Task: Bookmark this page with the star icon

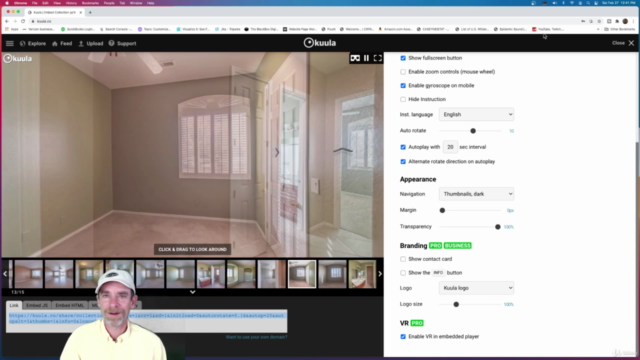Action: click(599, 21)
